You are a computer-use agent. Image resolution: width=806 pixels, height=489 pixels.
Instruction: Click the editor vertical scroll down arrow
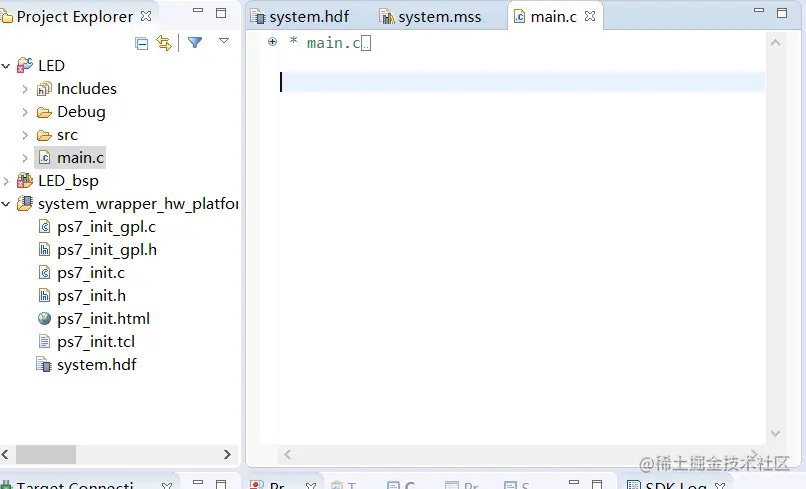[x=775, y=433]
